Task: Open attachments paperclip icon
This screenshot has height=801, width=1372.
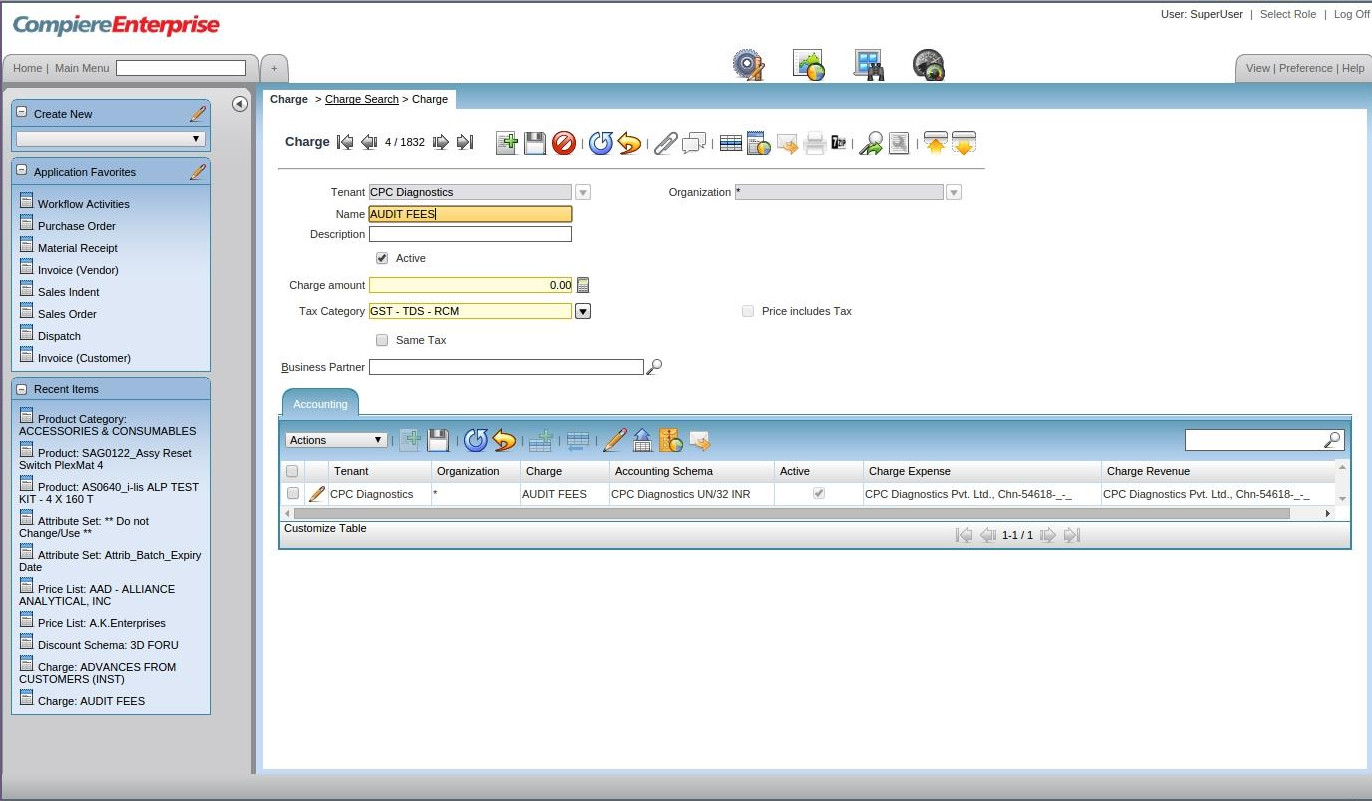Action: tap(665, 143)
